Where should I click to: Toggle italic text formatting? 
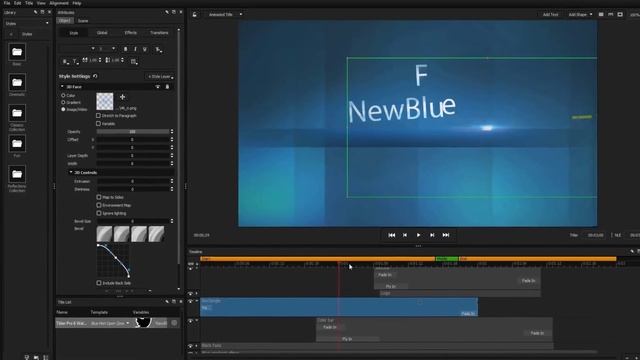click(135, 49)
